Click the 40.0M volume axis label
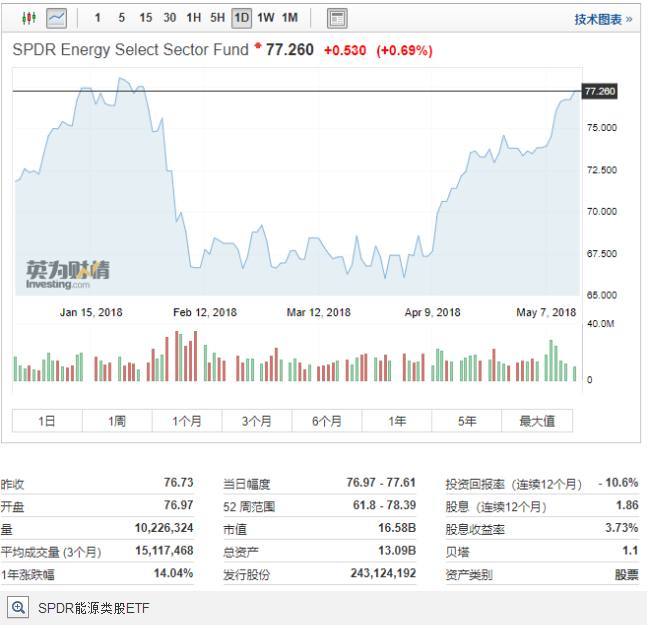Viewport: 650px width, 630px height. coord(600,324)
